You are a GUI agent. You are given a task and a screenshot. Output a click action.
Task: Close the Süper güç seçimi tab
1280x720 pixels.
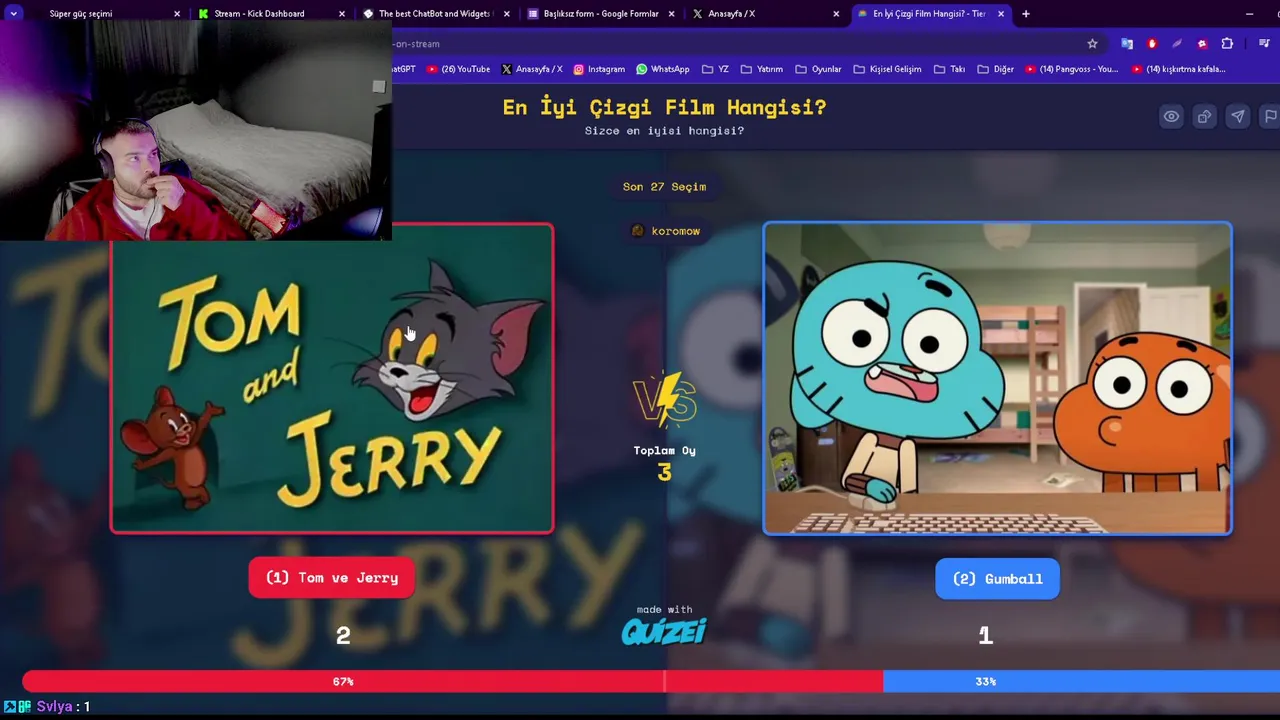coord(177,14)
